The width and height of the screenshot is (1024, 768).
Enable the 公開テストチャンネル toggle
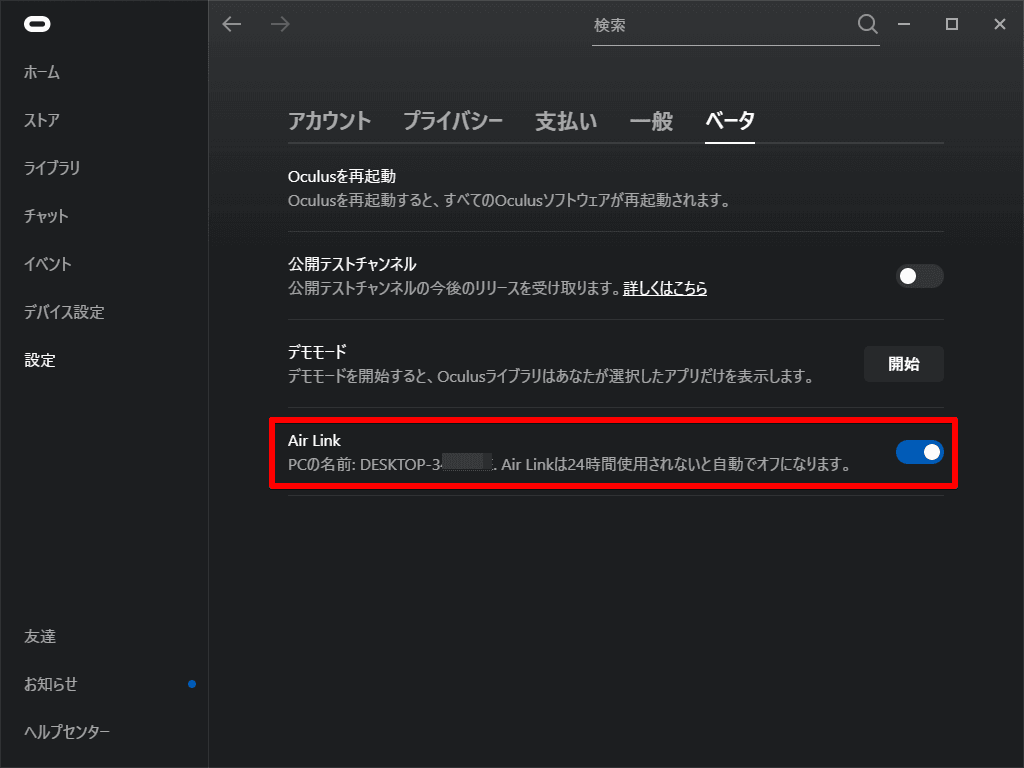[919, 276]
